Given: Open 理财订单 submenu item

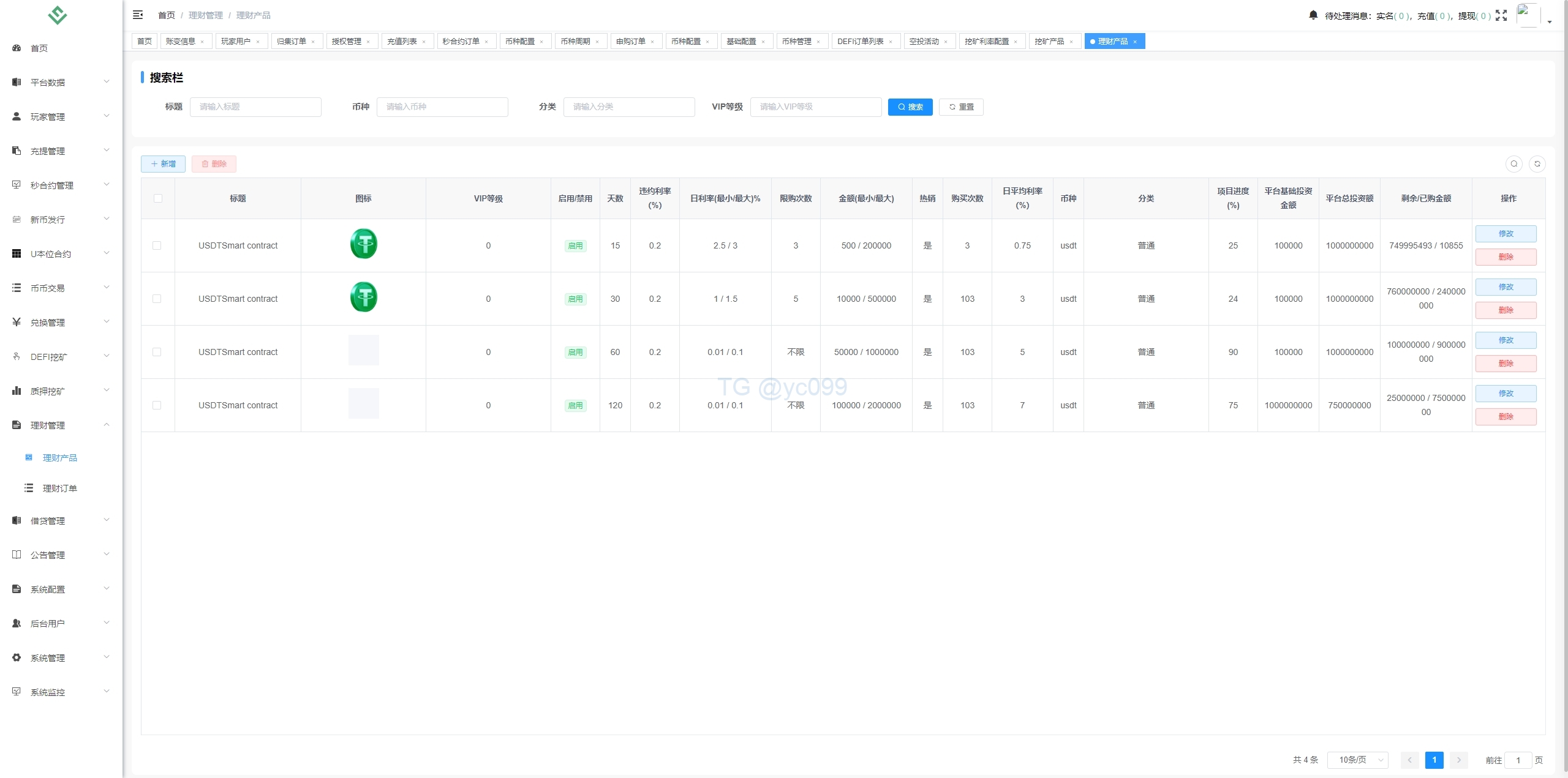Looking at the screenshot, I should click(59, 488).
